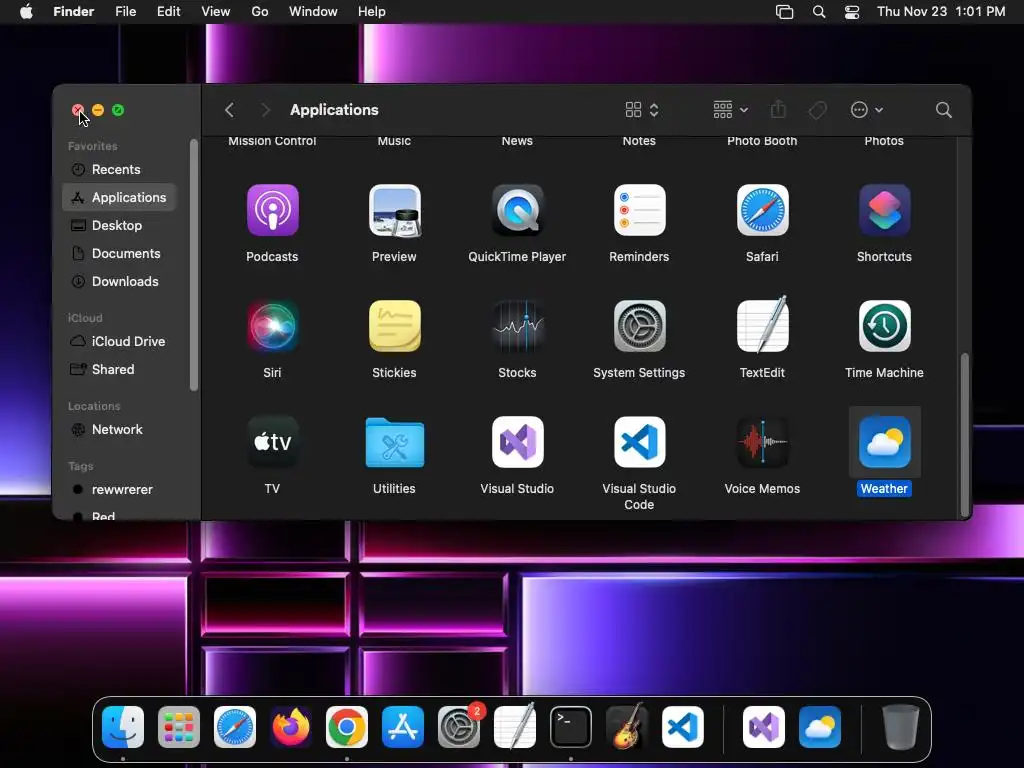Launch Google Chrome from the Dock
Viewport: 1024px width, 768px height.
347,727
